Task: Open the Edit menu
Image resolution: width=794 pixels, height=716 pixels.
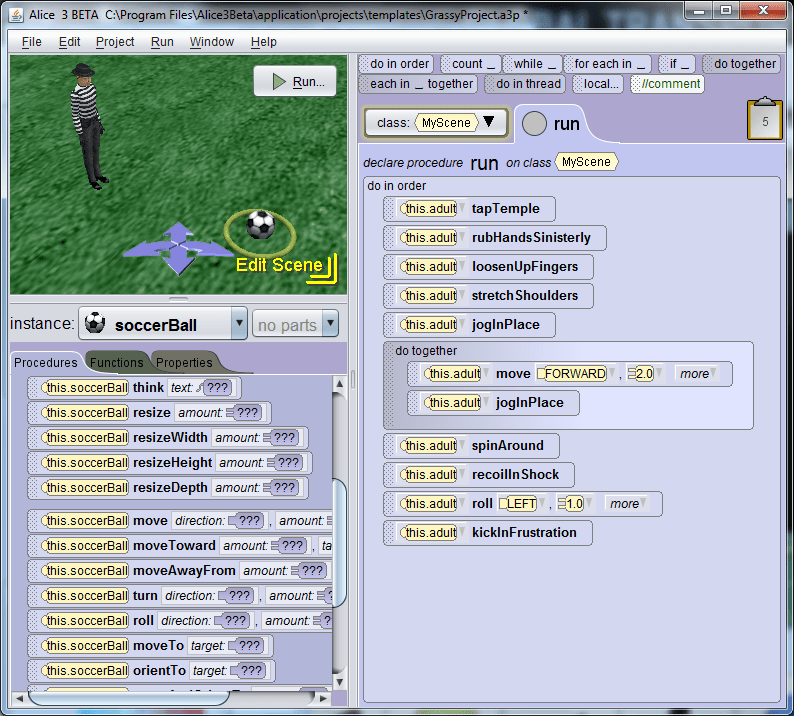Action: pyautogui.click(x=69, y=42)
